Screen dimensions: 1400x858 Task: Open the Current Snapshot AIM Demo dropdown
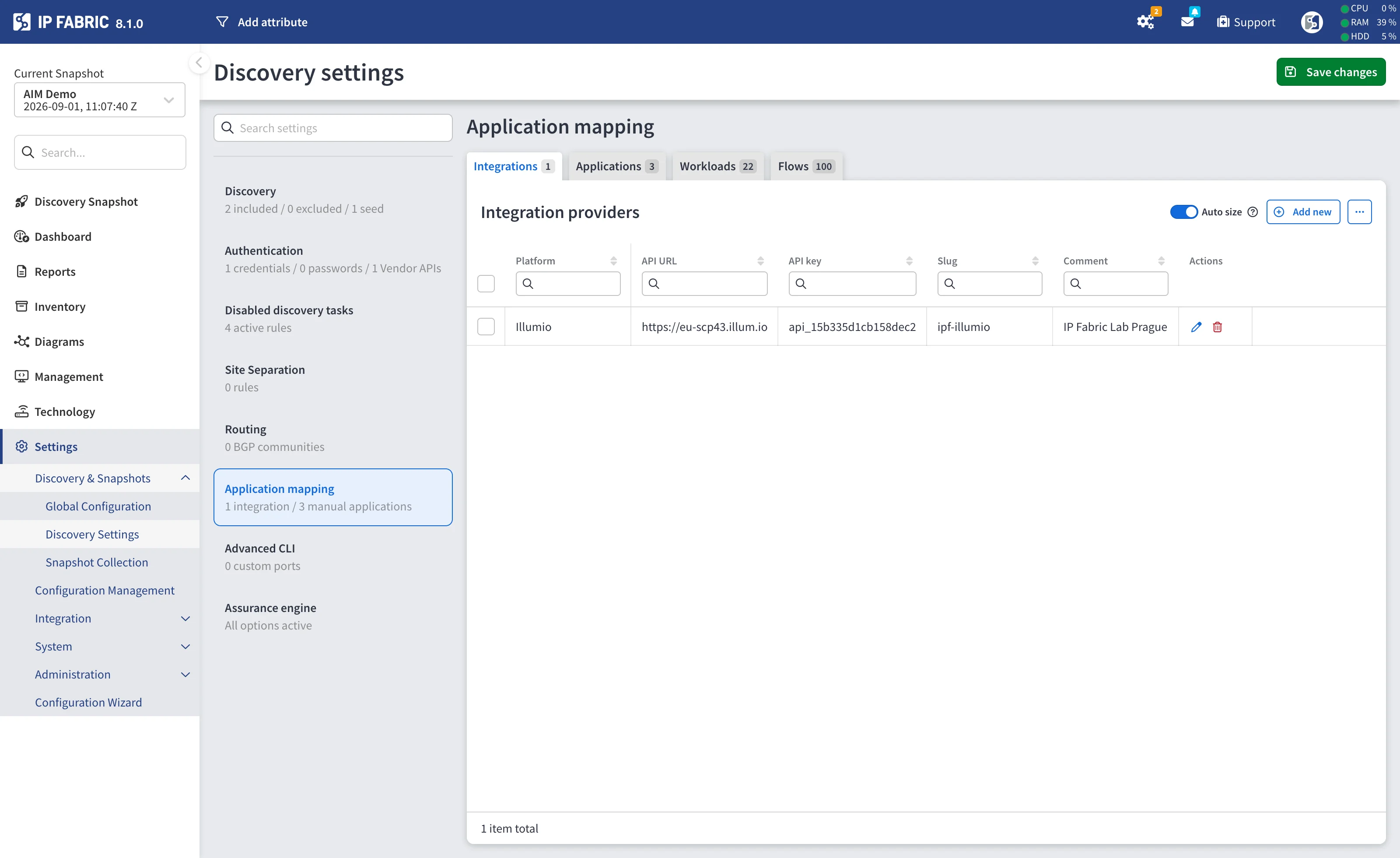click(99, 100)
